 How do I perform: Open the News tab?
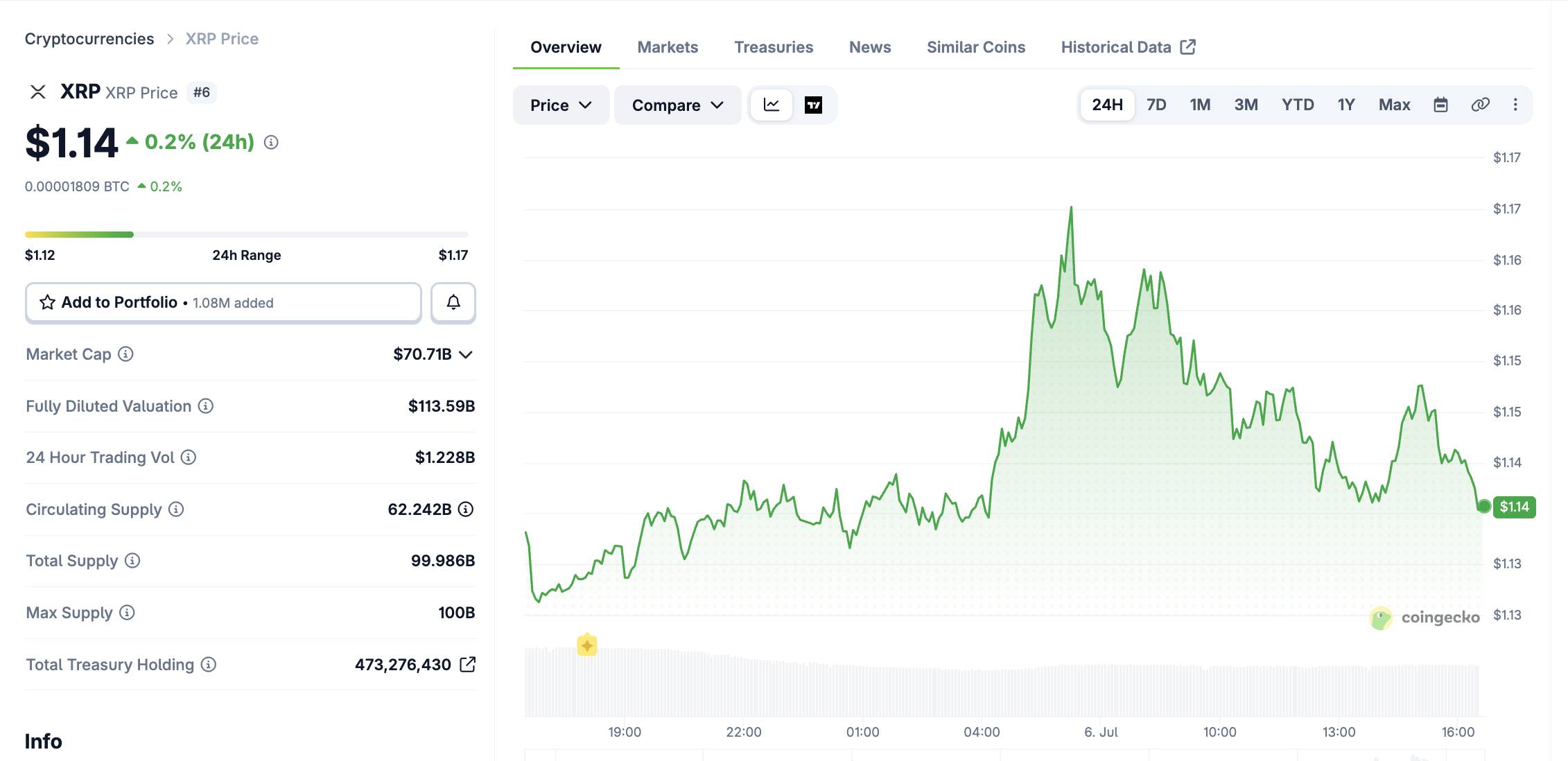(x=870, y=47)
